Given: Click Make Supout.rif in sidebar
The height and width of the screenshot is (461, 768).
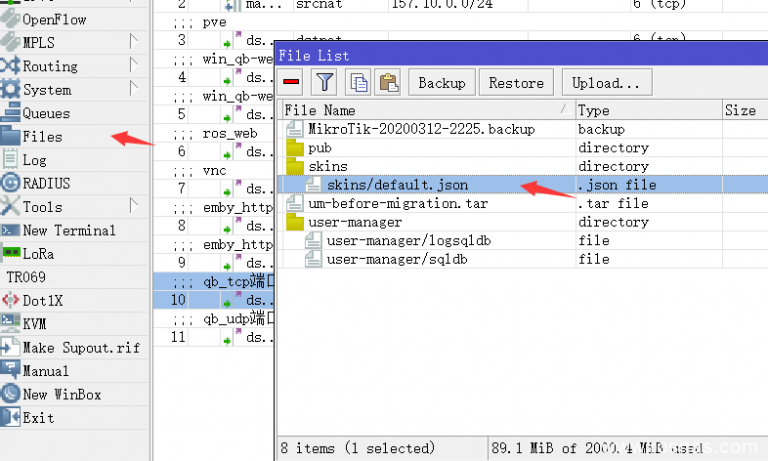Looking at the screenshot, I should (x=80, y=347).
